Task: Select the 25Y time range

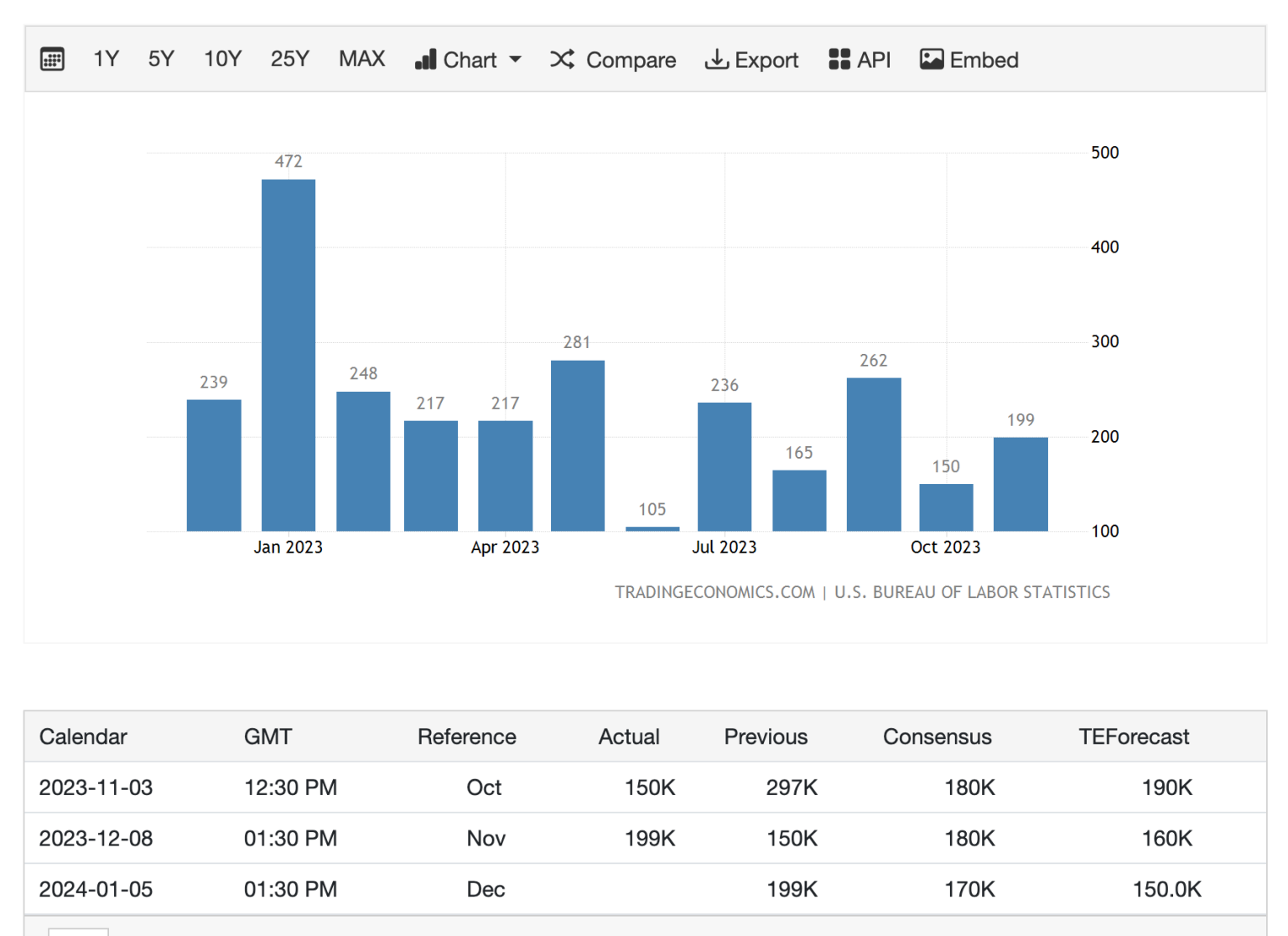Action: [x=289, y=60]
